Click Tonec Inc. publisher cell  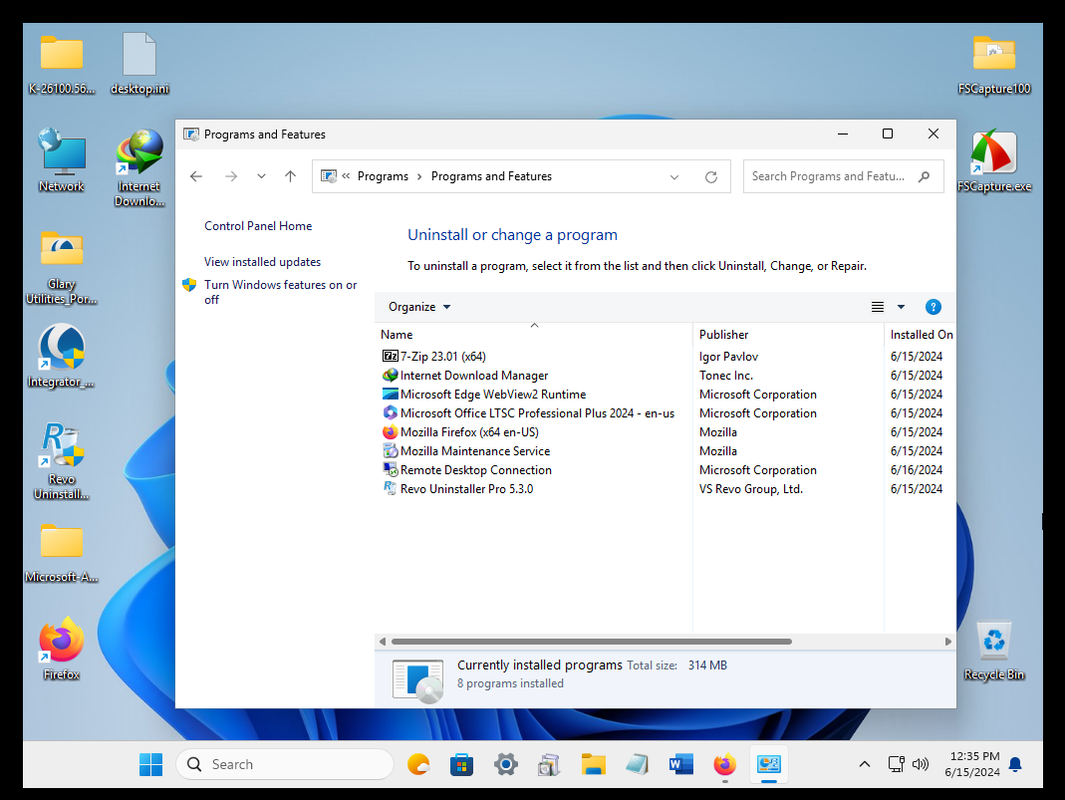coord(726,375)
